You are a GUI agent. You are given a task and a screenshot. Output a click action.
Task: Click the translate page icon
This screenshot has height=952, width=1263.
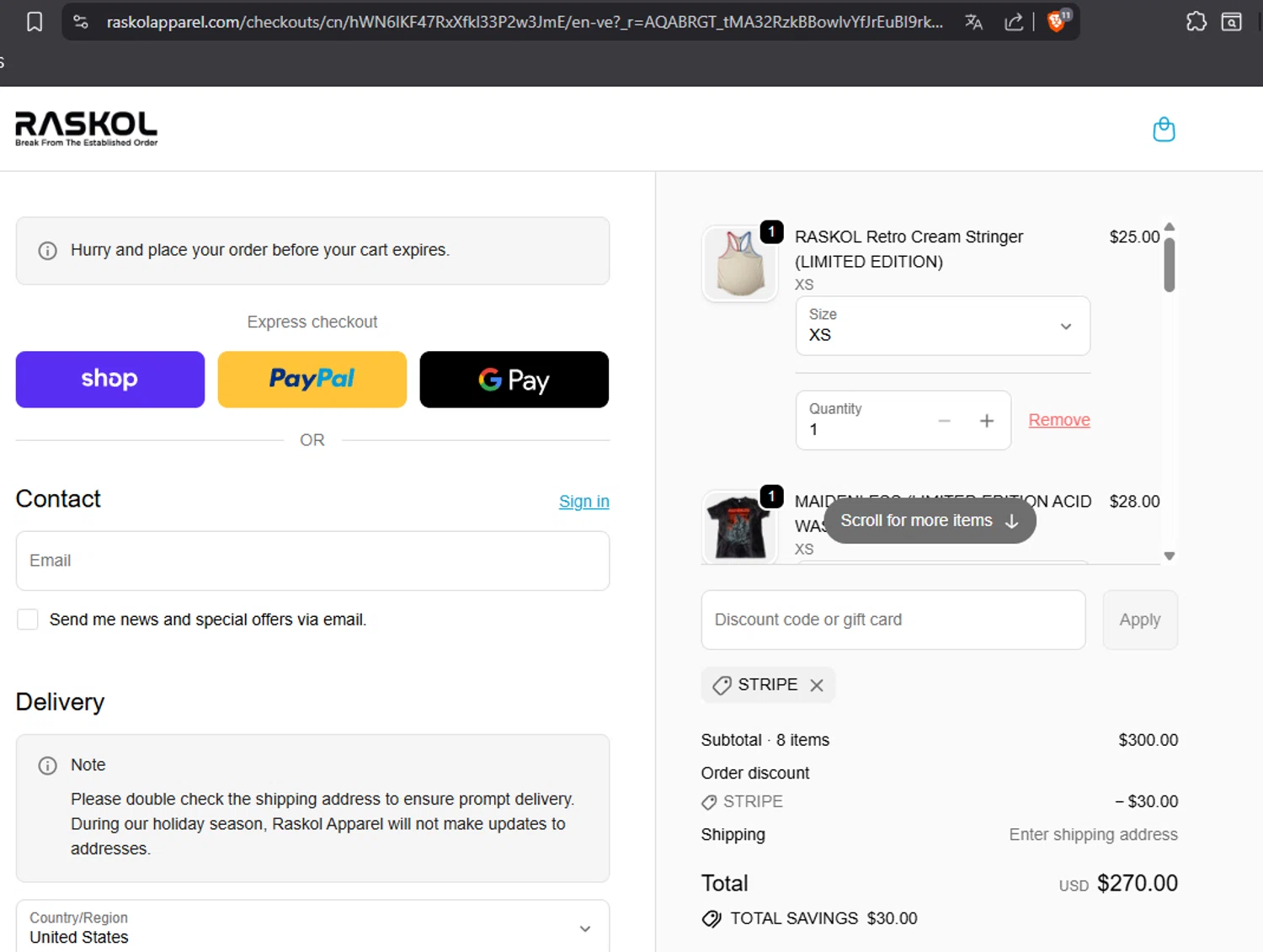(974, 22)
